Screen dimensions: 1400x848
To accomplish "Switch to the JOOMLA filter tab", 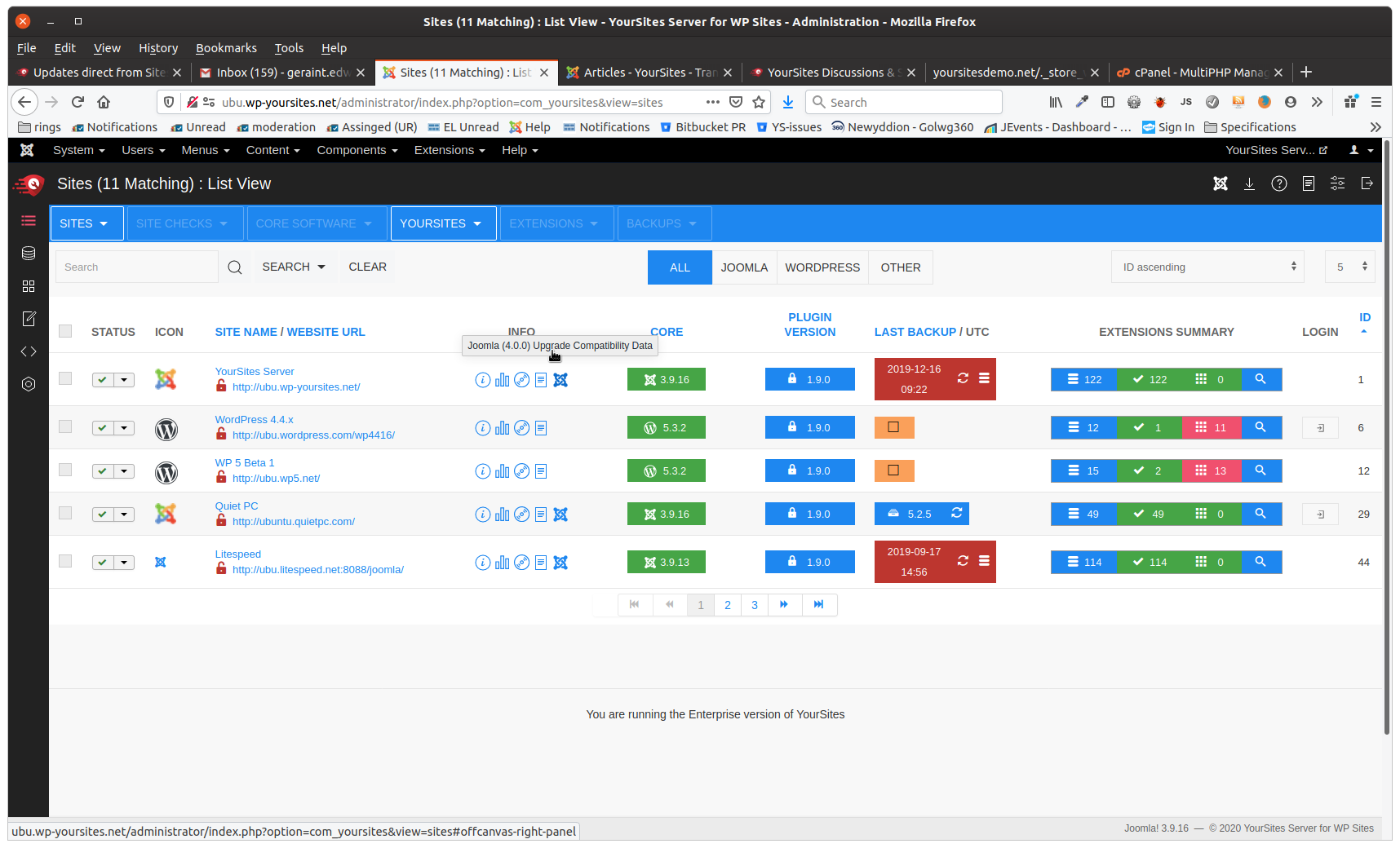I will pyautogui.click(x=744, y=267).
